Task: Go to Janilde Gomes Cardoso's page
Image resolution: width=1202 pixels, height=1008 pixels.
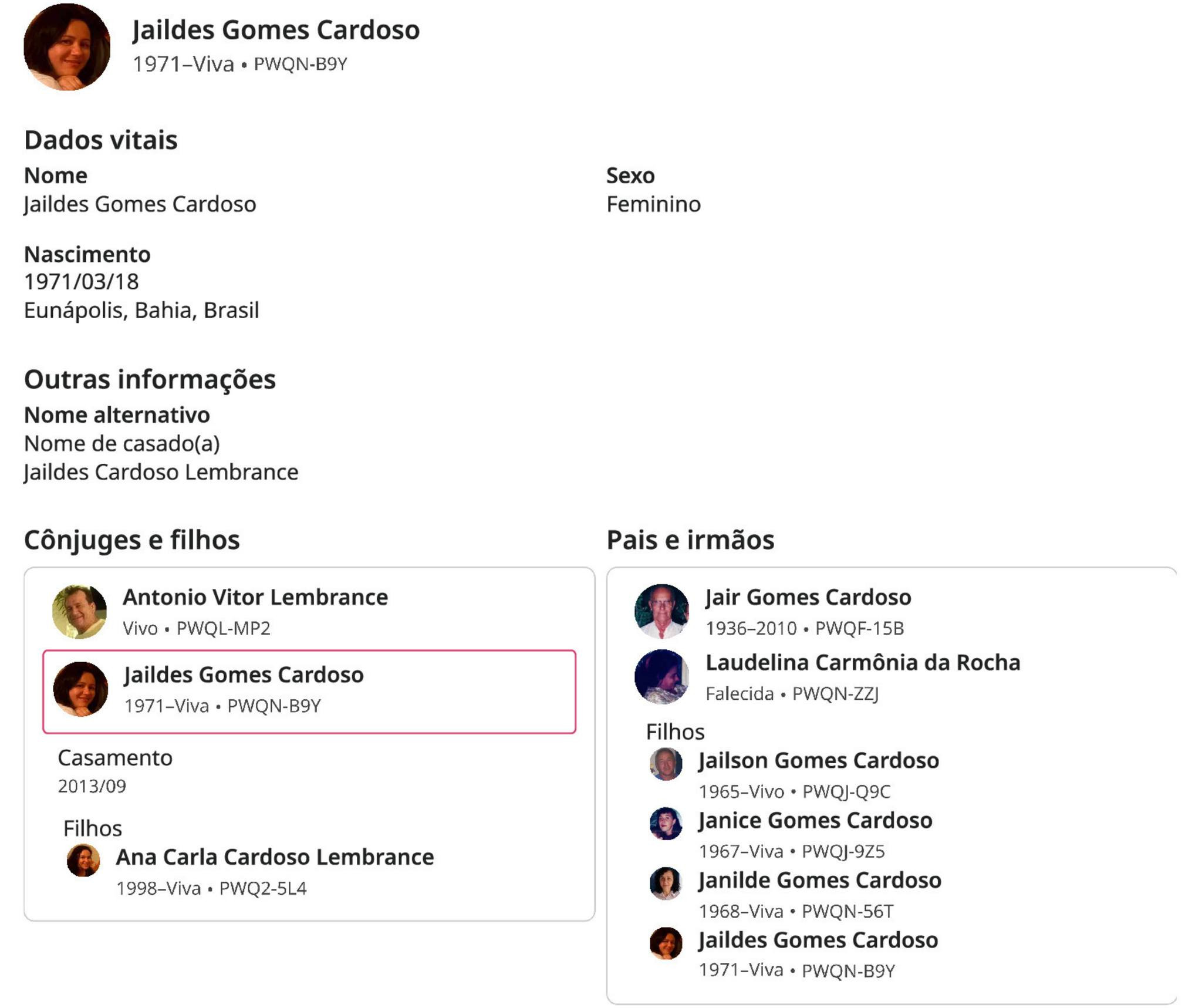Action: pos(820,880)
